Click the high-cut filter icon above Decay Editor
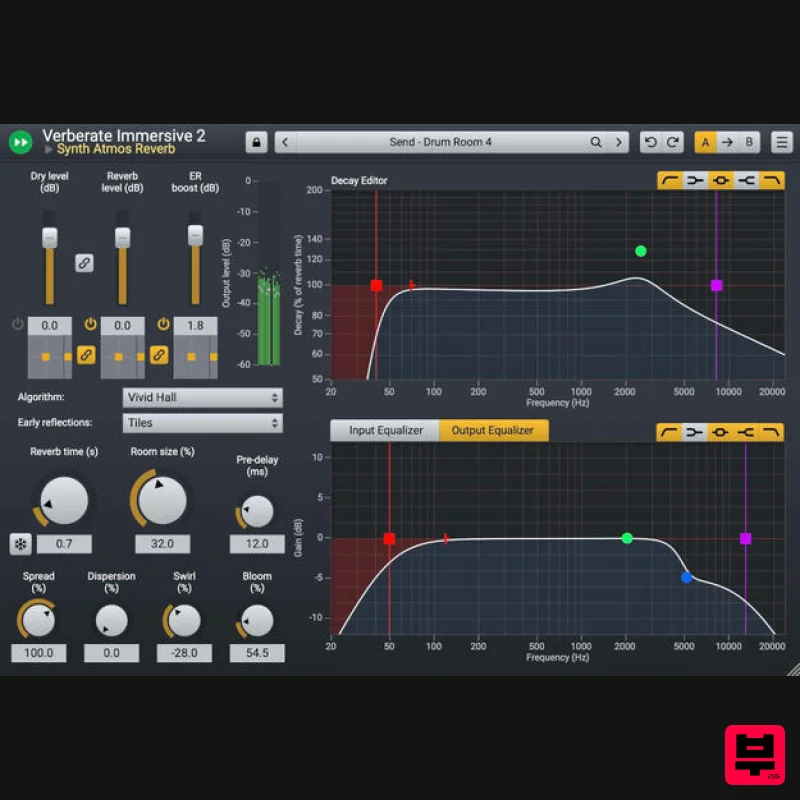800x800 pixels. [772, 180]
